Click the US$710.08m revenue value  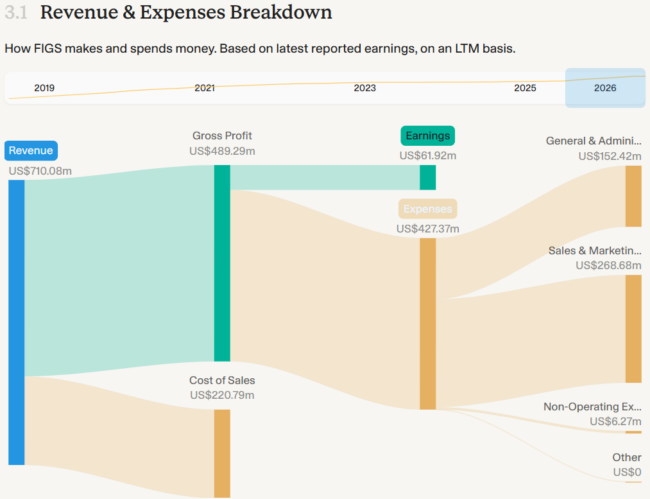click(x=40, y=171)
